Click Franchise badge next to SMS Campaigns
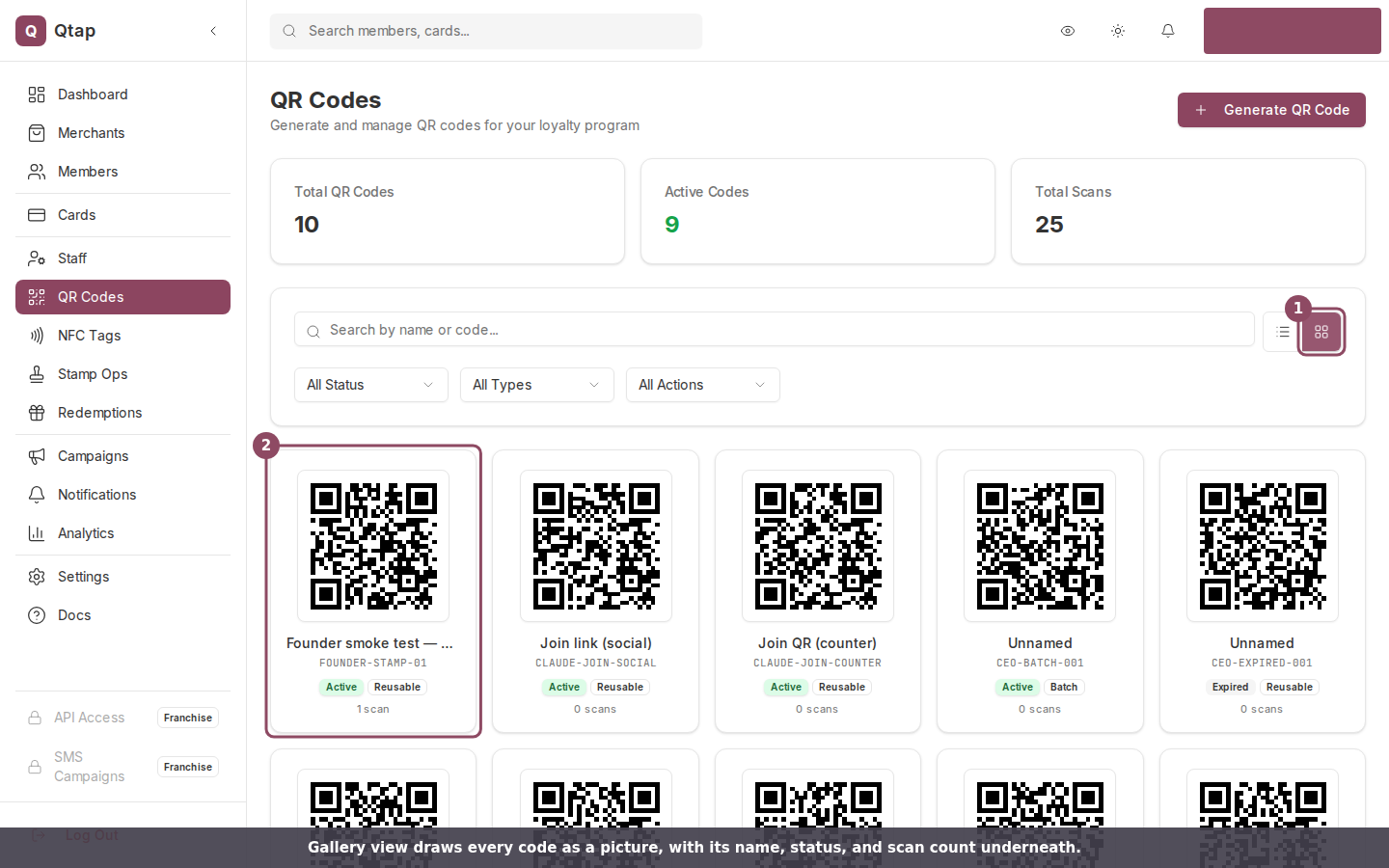Viewport: 1389px width, 868px height. pos(188,767)
